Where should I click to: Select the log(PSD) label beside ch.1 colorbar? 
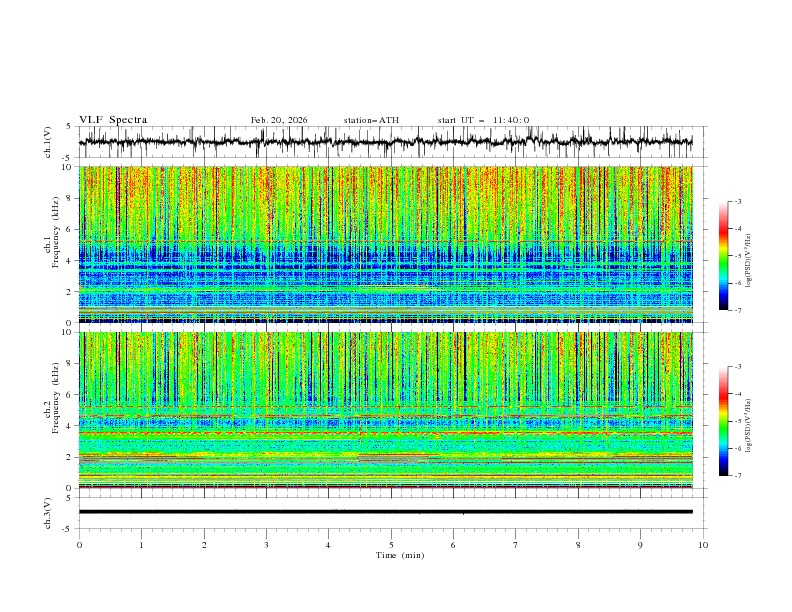(x=749, y=261)
